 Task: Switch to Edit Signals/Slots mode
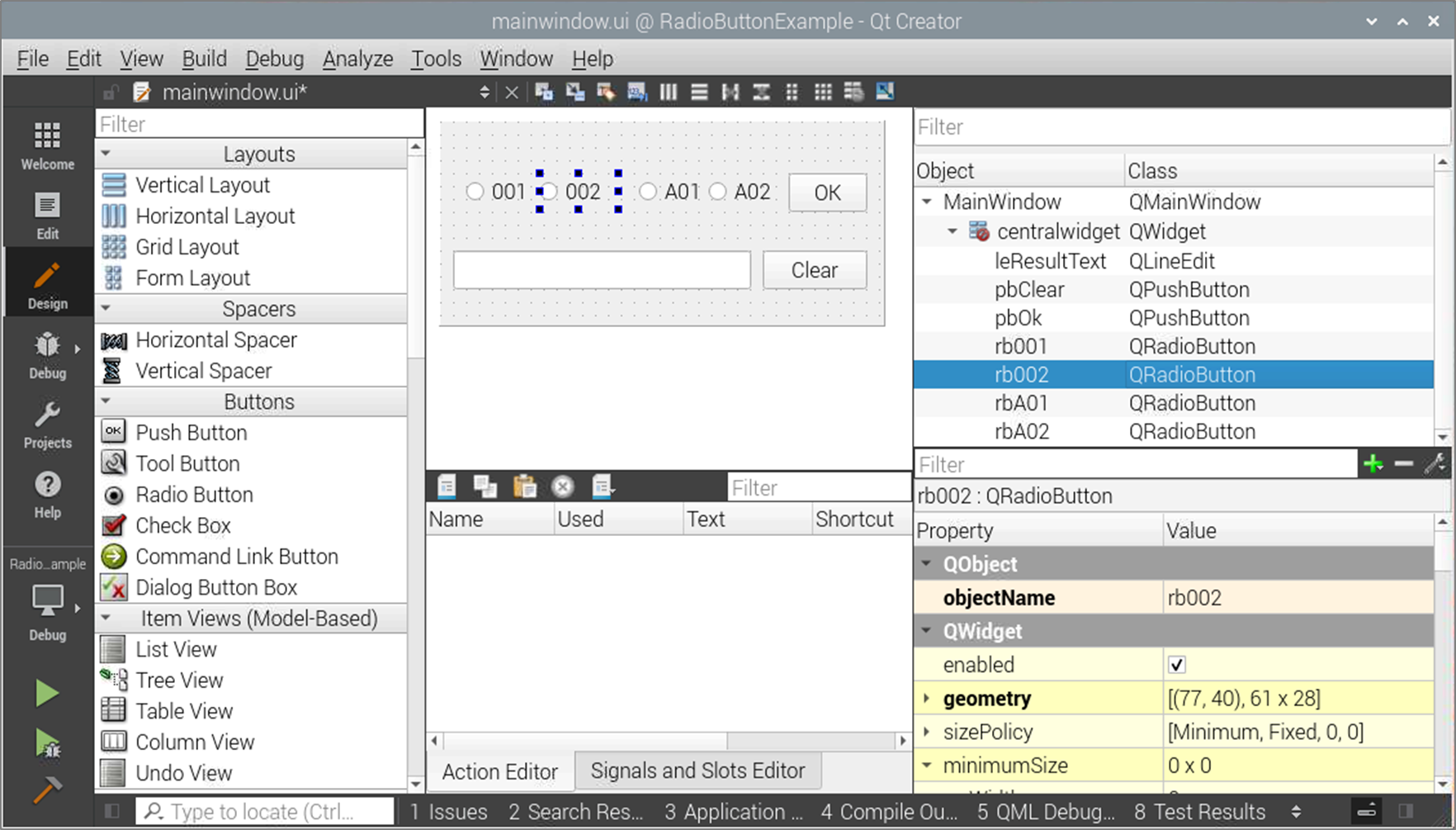pyautogui.click(x=575, y=92)
